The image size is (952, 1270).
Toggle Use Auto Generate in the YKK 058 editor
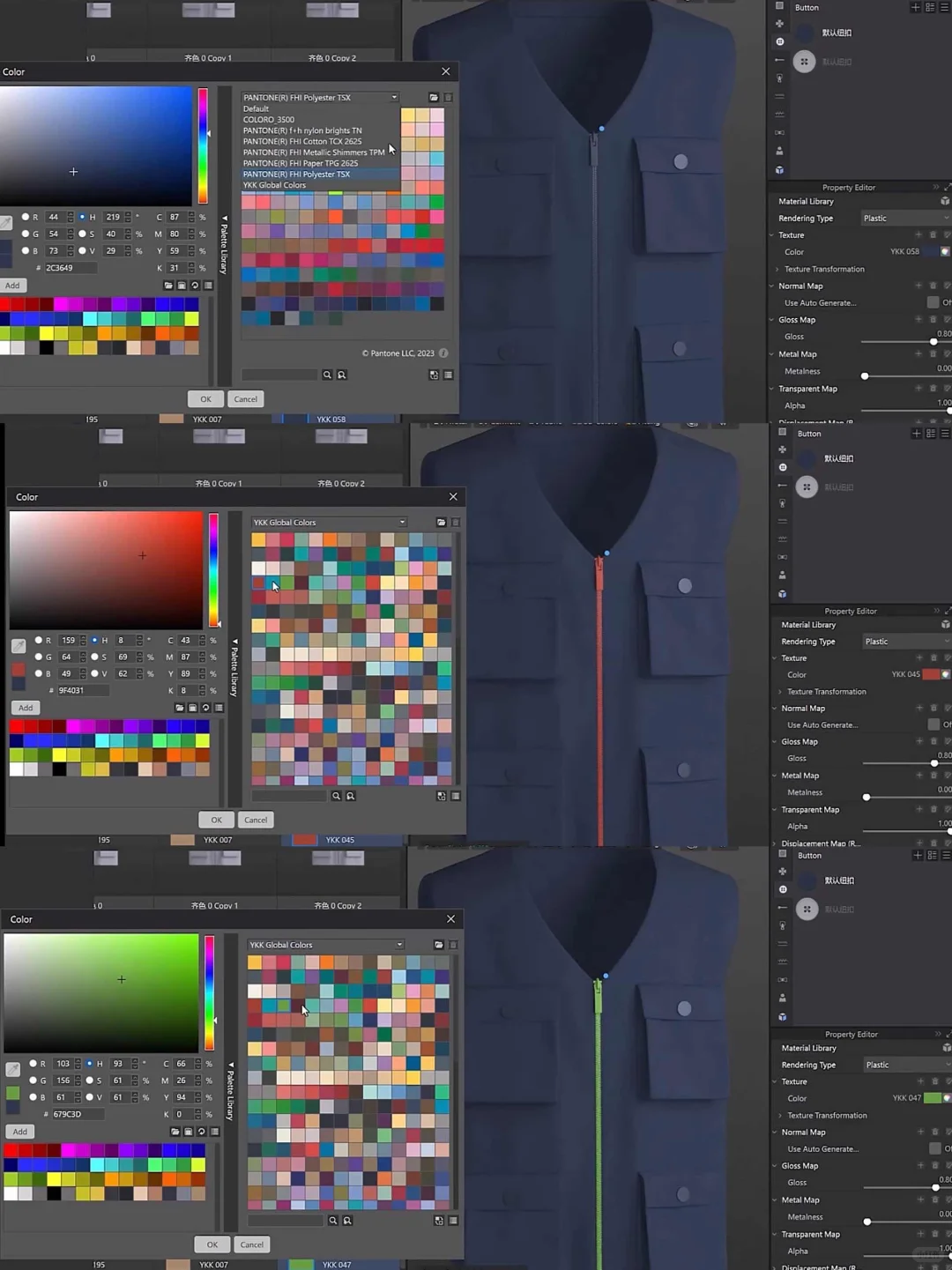pos(933,302)
